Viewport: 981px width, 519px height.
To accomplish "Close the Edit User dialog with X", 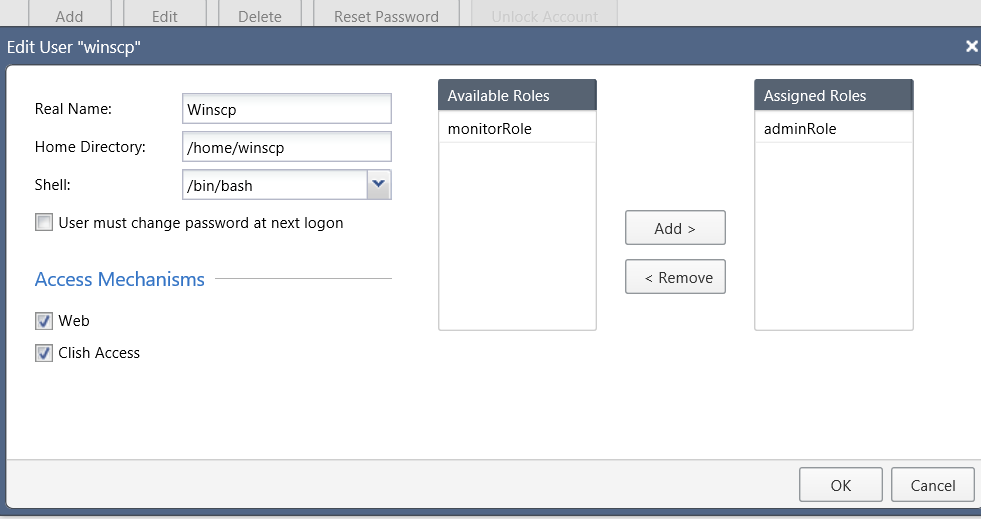I will (972, 46).
